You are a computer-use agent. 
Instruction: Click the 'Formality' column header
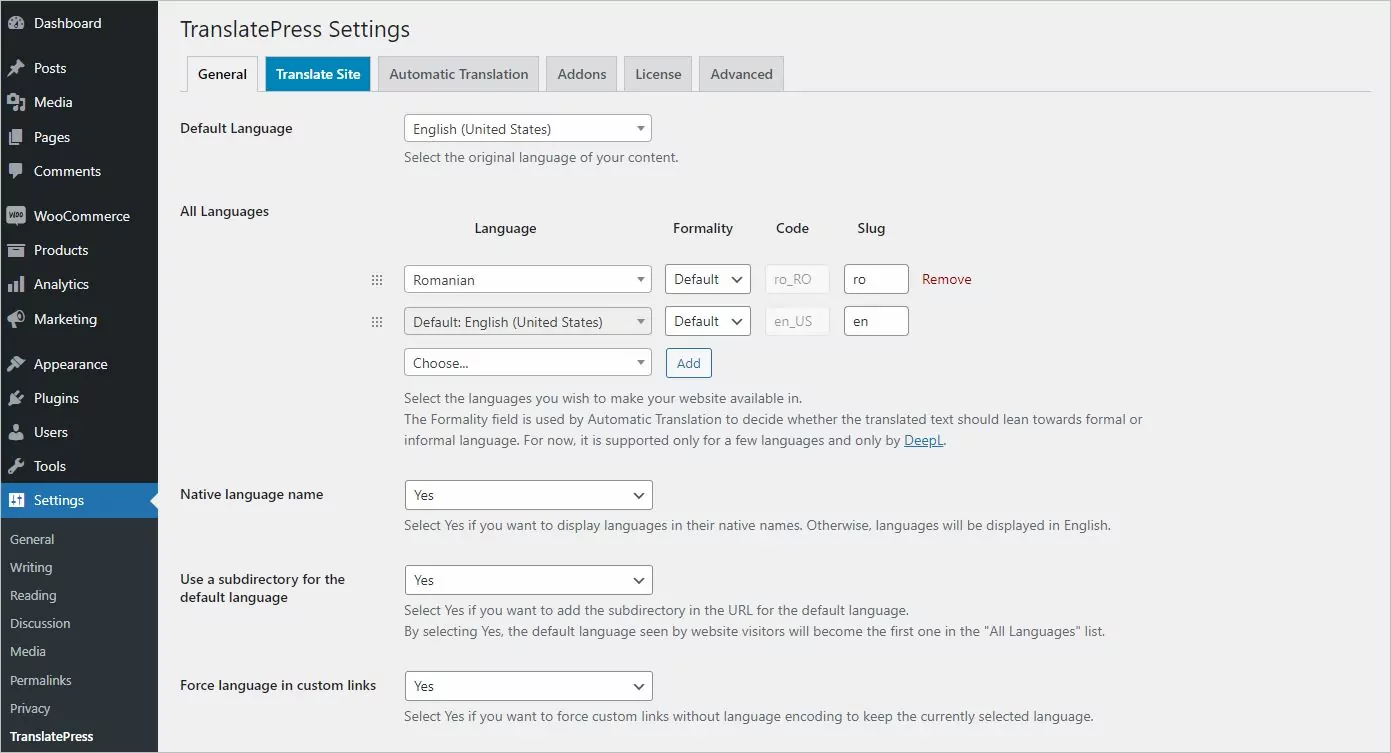coord(703,228)
